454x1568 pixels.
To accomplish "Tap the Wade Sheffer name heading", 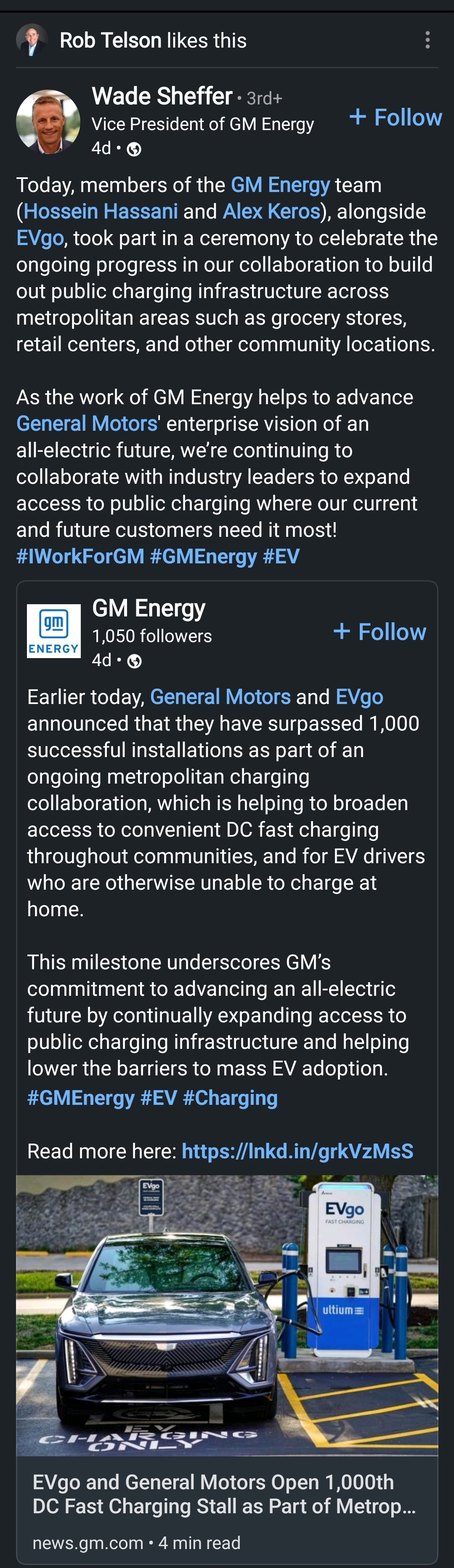I will (162, 96).
